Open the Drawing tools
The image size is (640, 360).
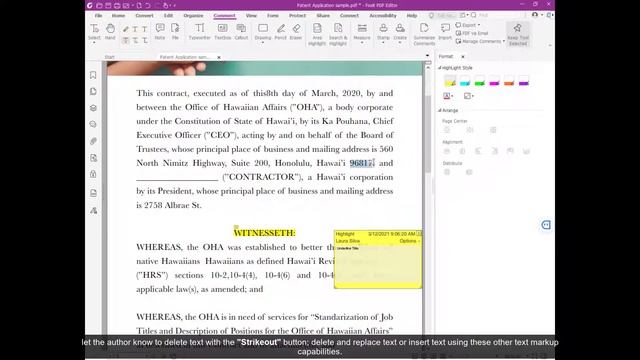point(263,33)
